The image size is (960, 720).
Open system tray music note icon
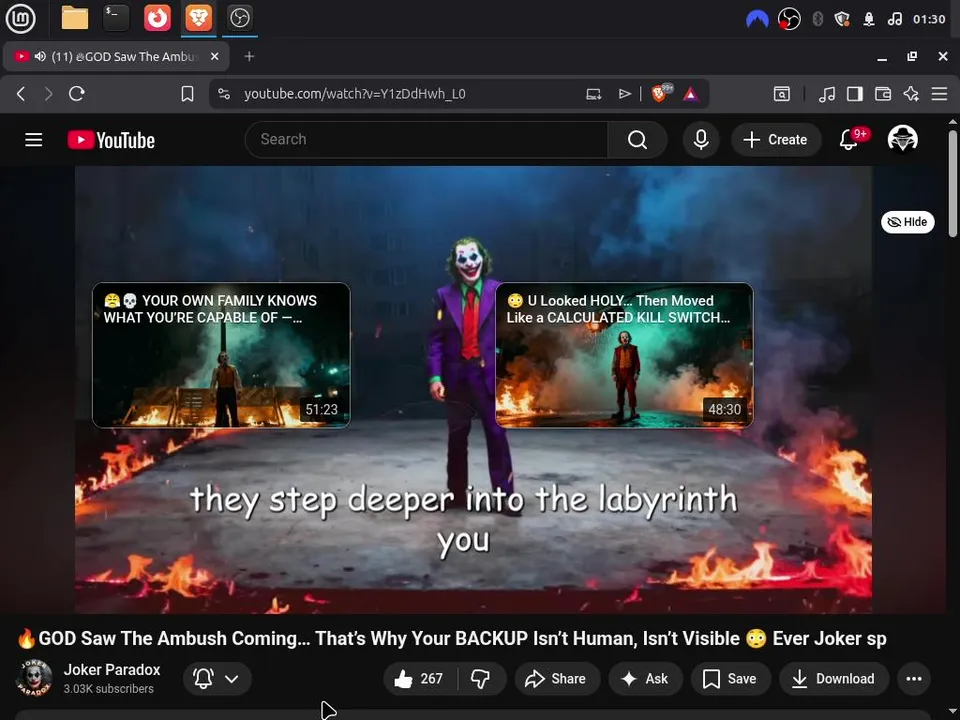pyautogui.click(x=894, y=19)
